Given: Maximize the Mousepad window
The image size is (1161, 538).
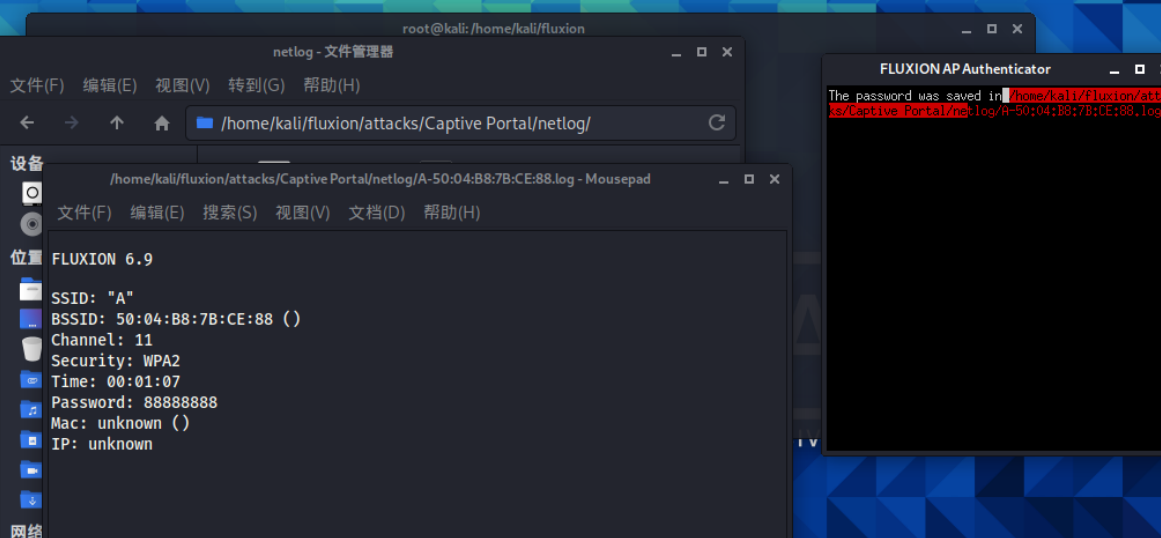Looking at the screenshot, I should click(749, 180).
